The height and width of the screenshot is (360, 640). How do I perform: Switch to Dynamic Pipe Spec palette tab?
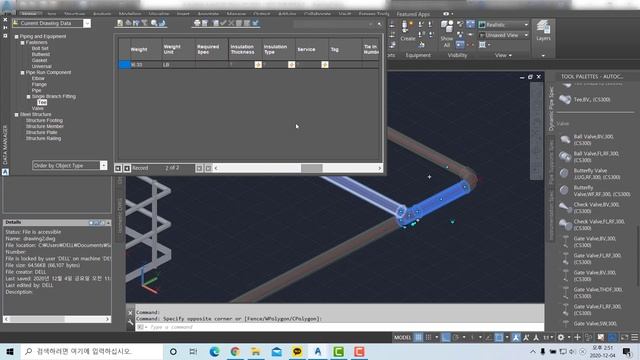(x=551, y=108)
